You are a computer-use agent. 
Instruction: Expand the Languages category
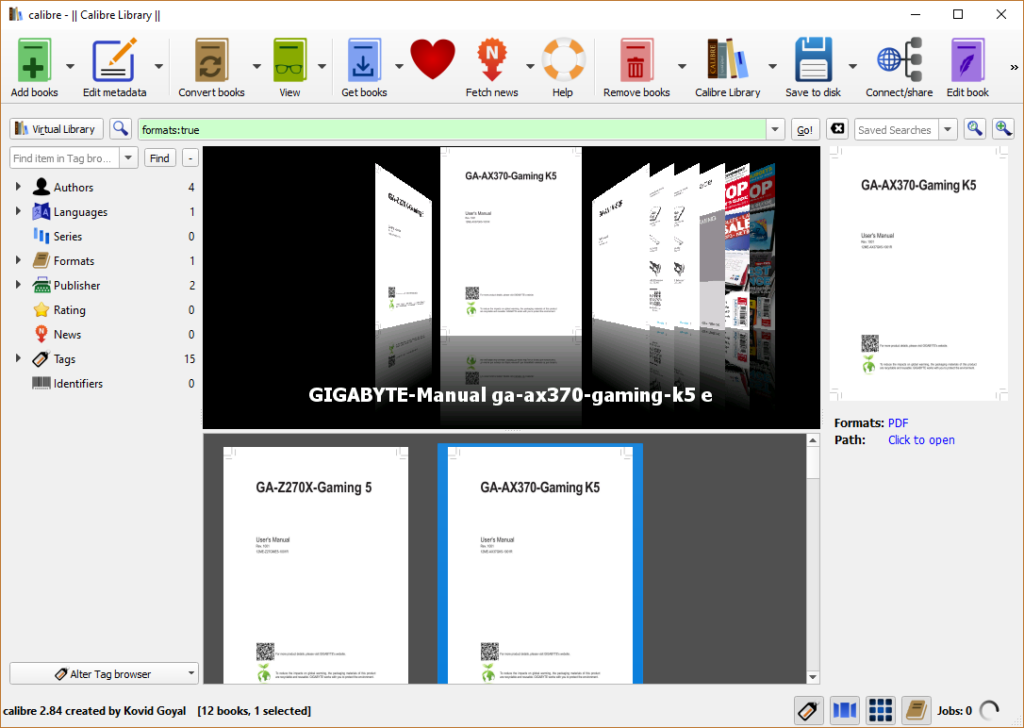(18, 212)
